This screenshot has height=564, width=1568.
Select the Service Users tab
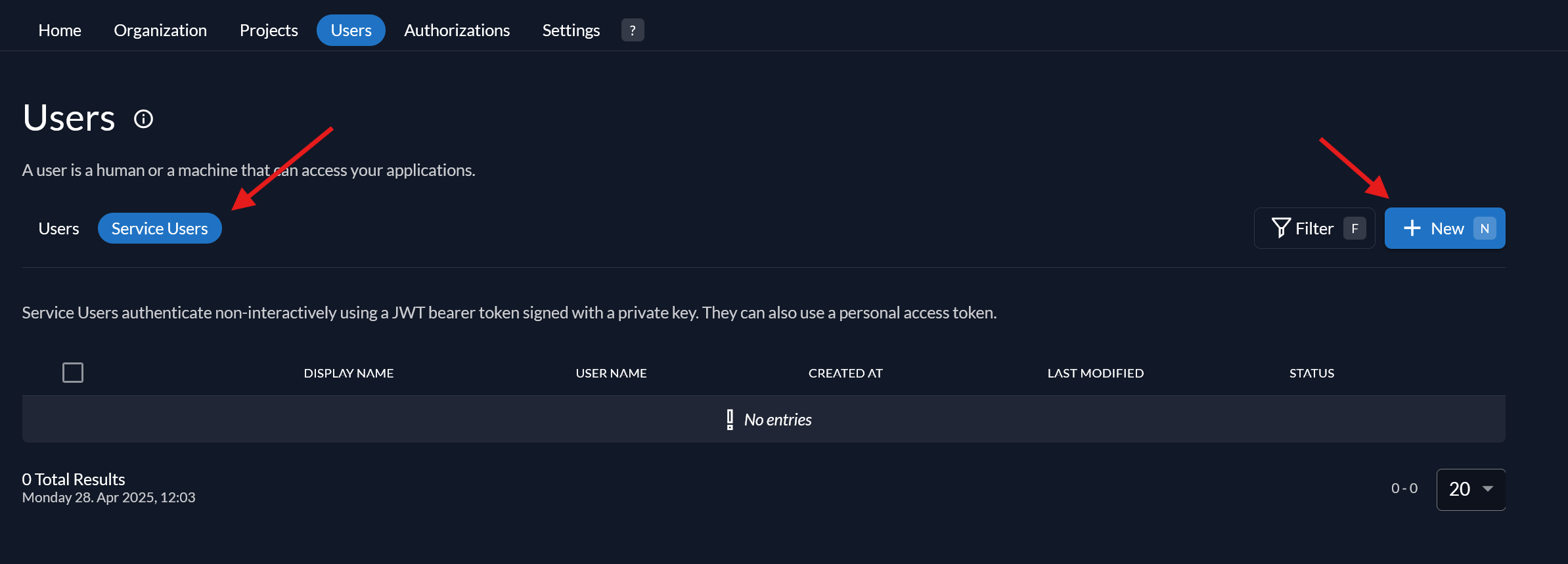(x=160, y=228)
